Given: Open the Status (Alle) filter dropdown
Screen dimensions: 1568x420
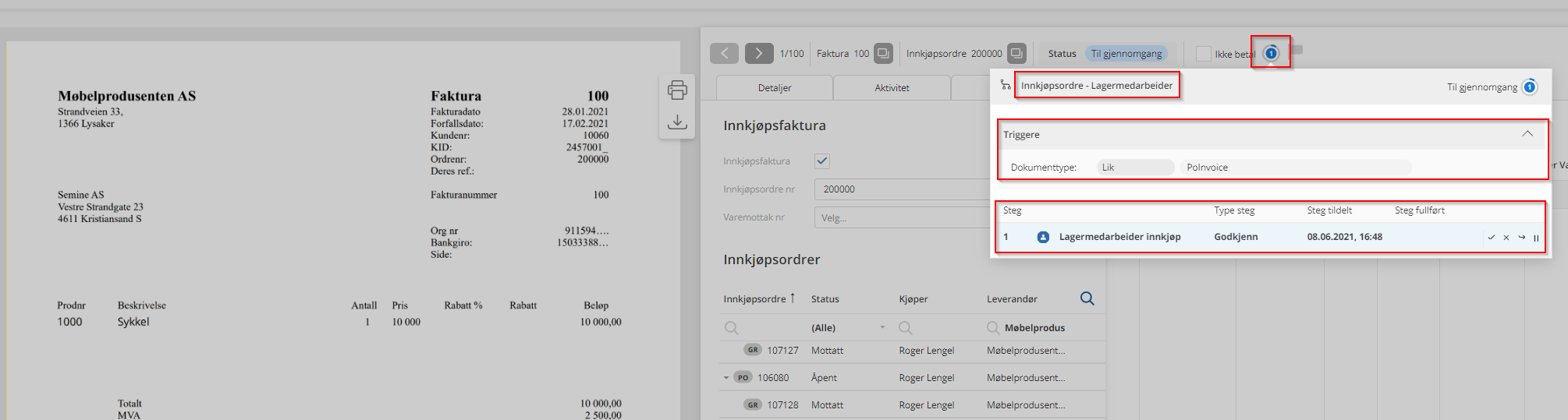Looking at the screenshot, I should click(882, 327).
